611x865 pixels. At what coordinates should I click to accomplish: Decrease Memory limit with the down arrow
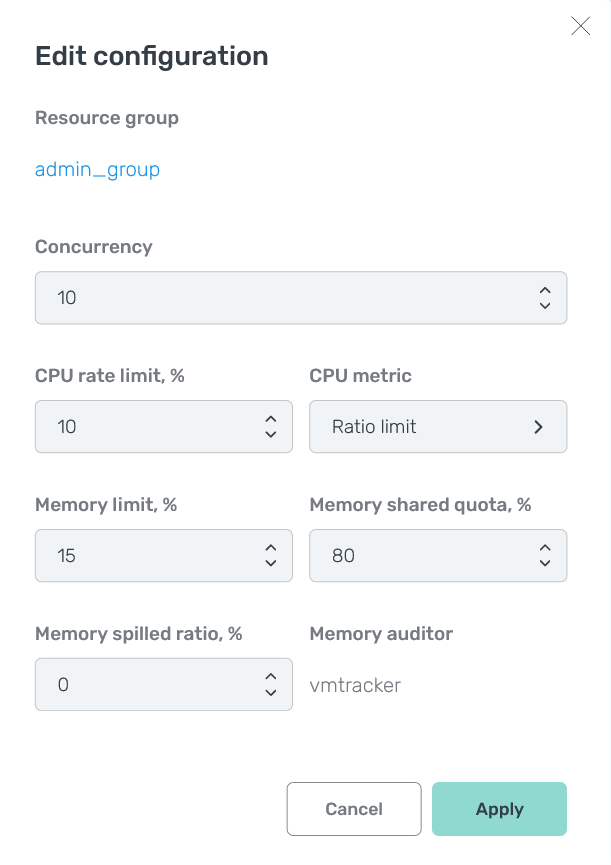(x=270, y=564)
